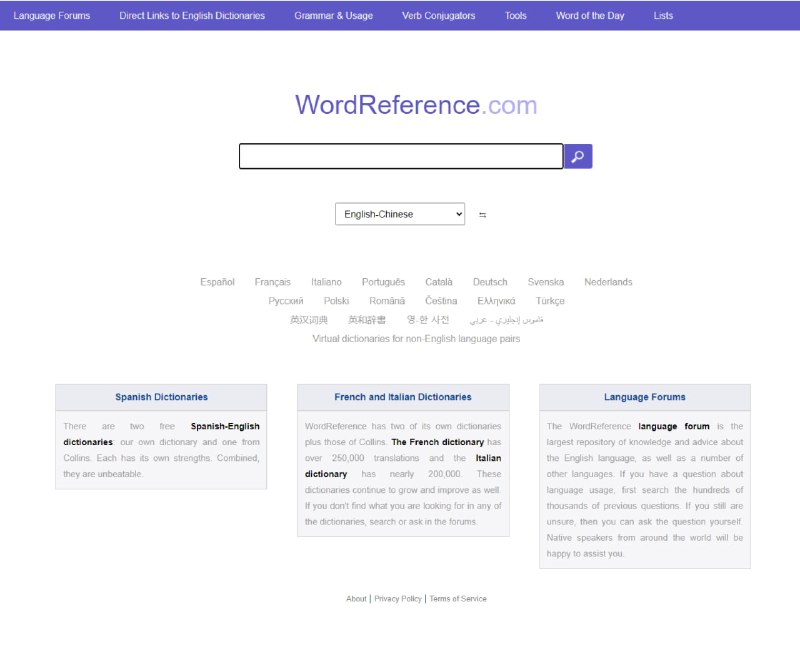Open Grammar & Usage menu
This screenshot has width=800, height=651.
333,15
